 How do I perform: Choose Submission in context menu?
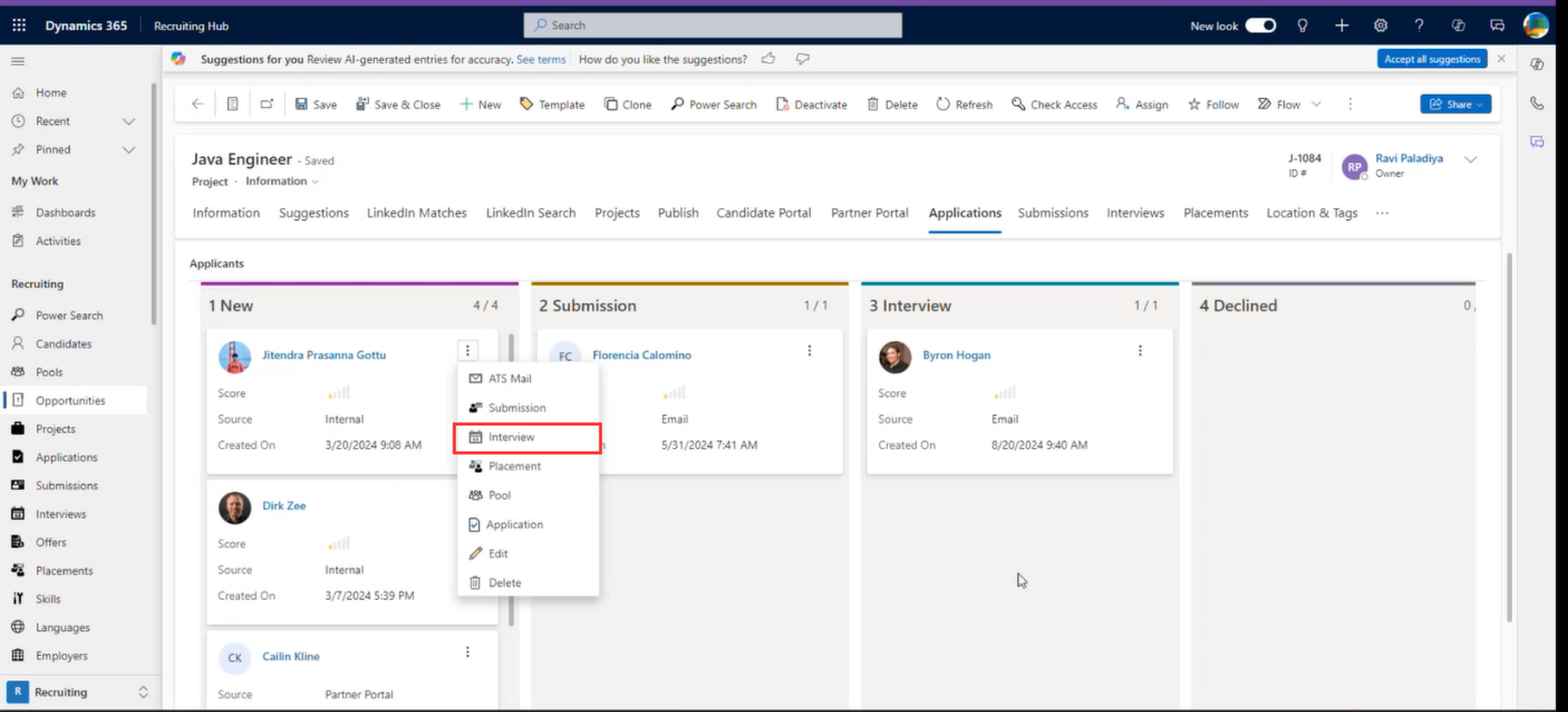coord(528,408)
